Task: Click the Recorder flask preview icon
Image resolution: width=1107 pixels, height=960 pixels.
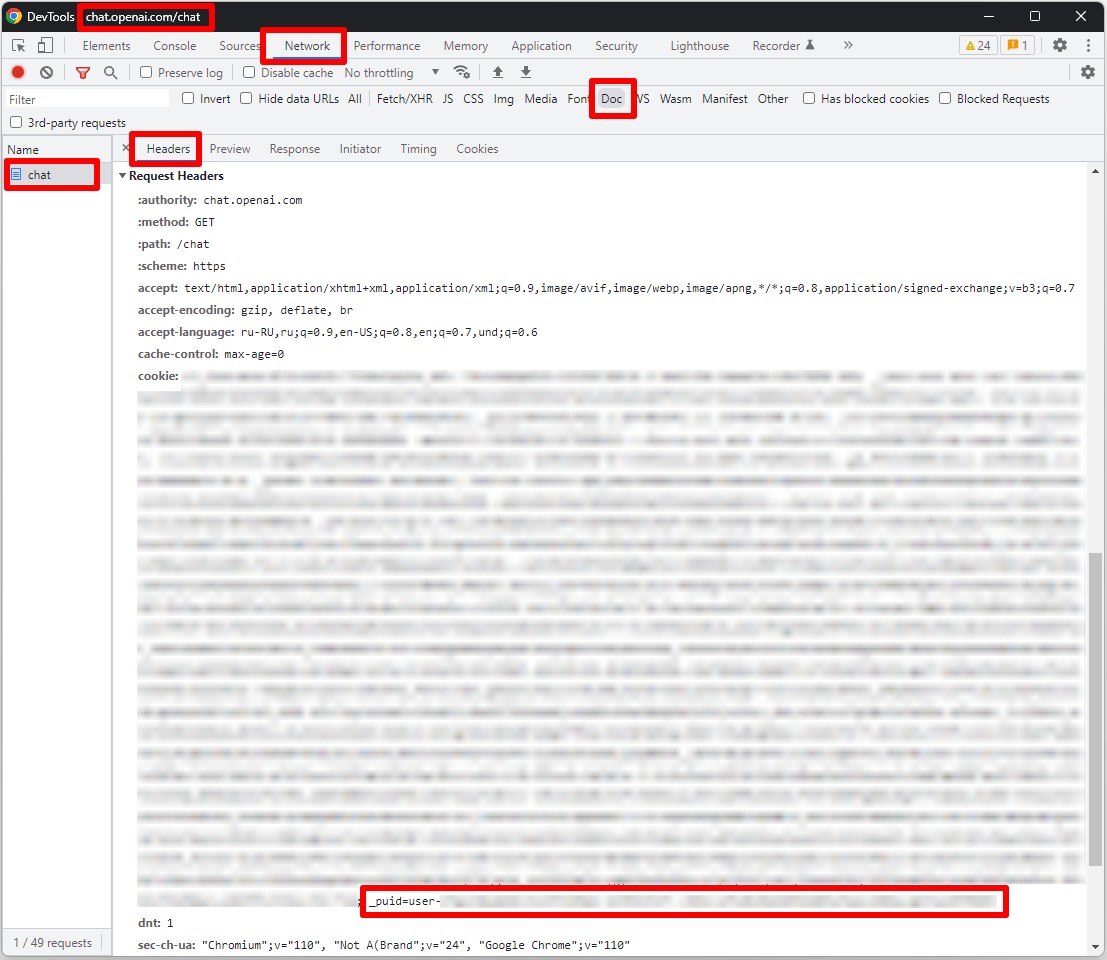Action: pos(810,45)
